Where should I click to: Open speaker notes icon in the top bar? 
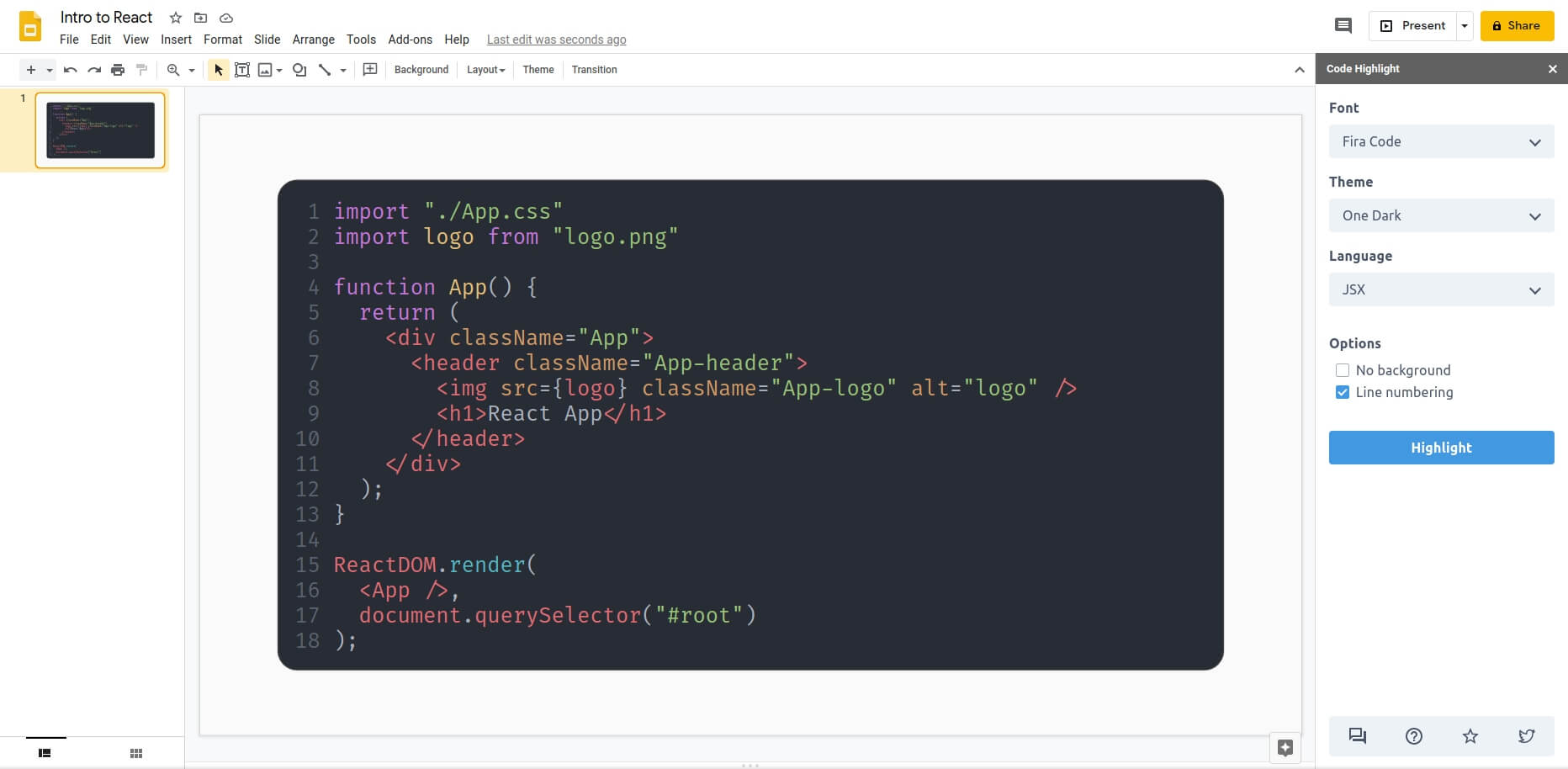click(x=1343, y=25)
